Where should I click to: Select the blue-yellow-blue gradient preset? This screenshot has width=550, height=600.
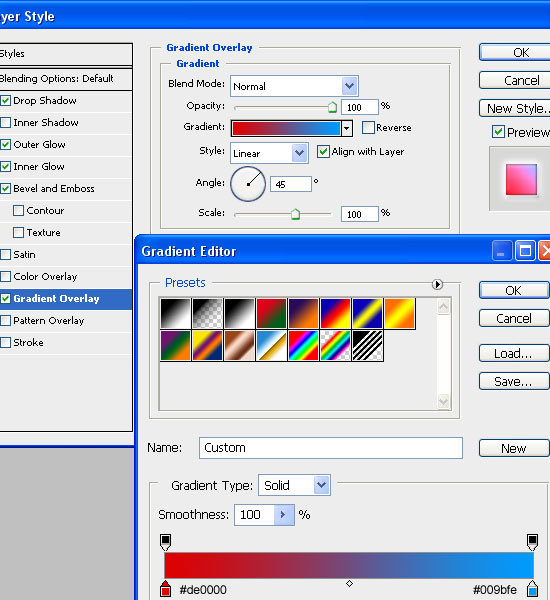[x=367, y=314]
